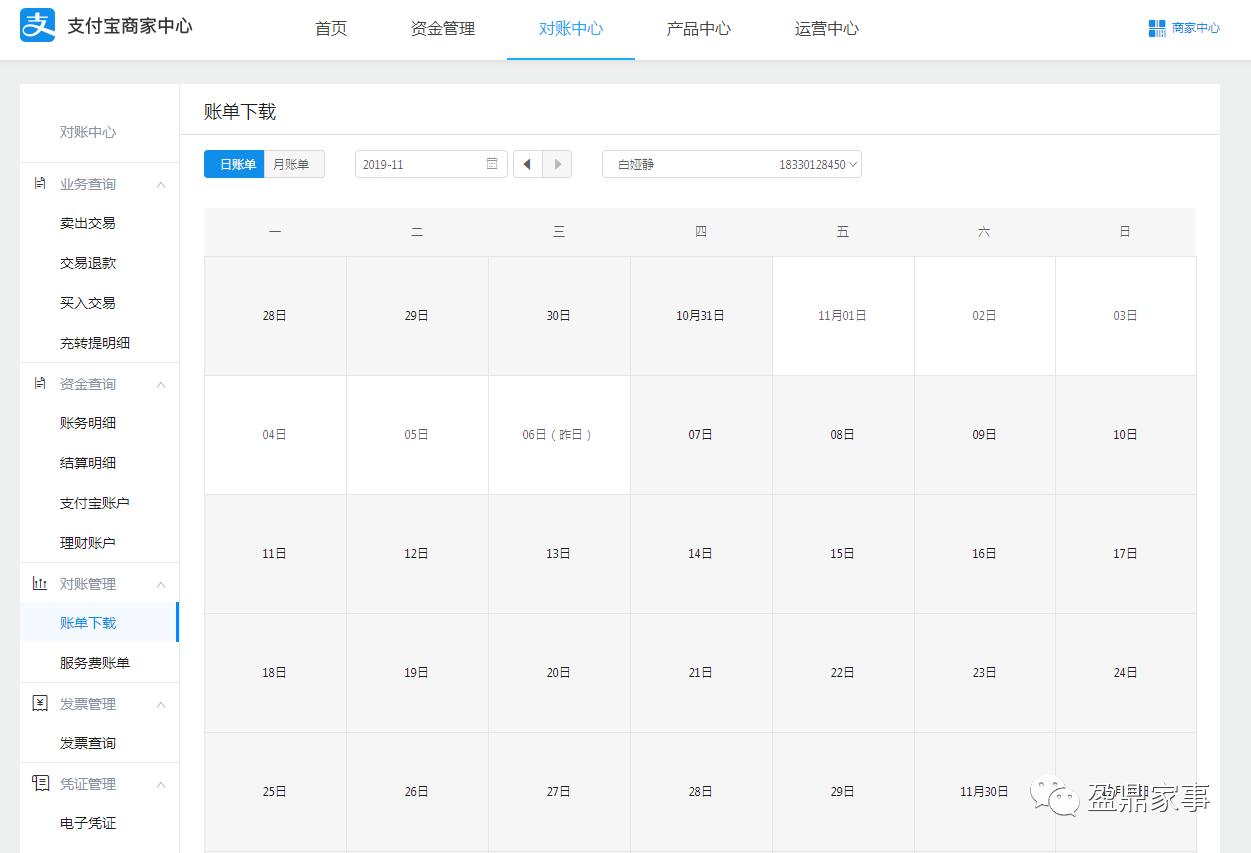
Task: Open 服务费账单 in the sidebar
Action: pyautogui.click(x=95, y=663)
